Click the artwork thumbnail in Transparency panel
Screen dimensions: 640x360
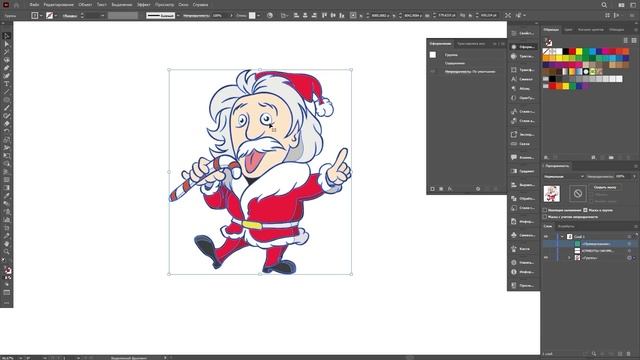551,193
